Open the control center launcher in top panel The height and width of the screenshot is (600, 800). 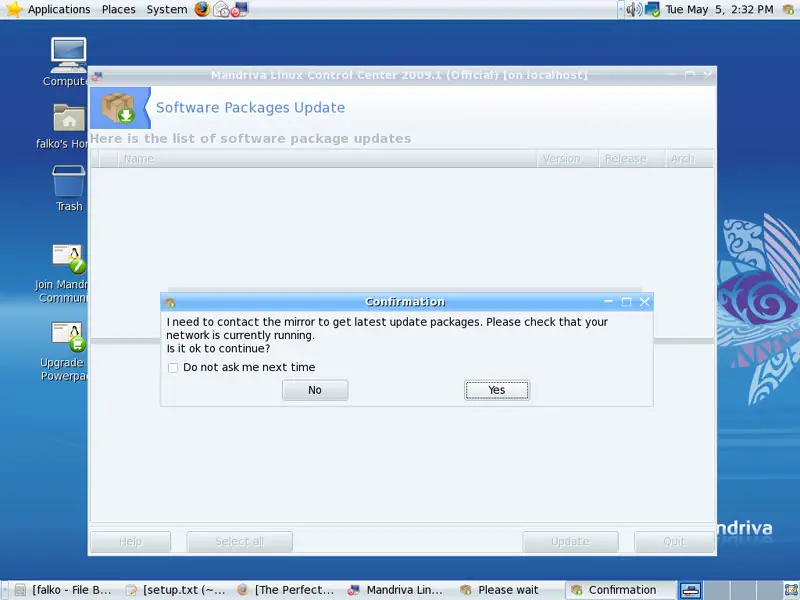click(239, 9)
